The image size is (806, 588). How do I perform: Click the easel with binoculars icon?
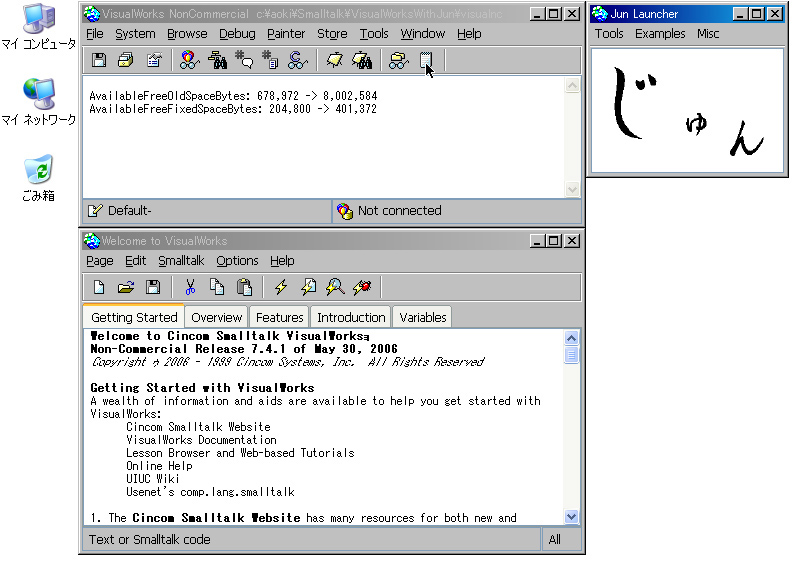click(x=362, y=60)
